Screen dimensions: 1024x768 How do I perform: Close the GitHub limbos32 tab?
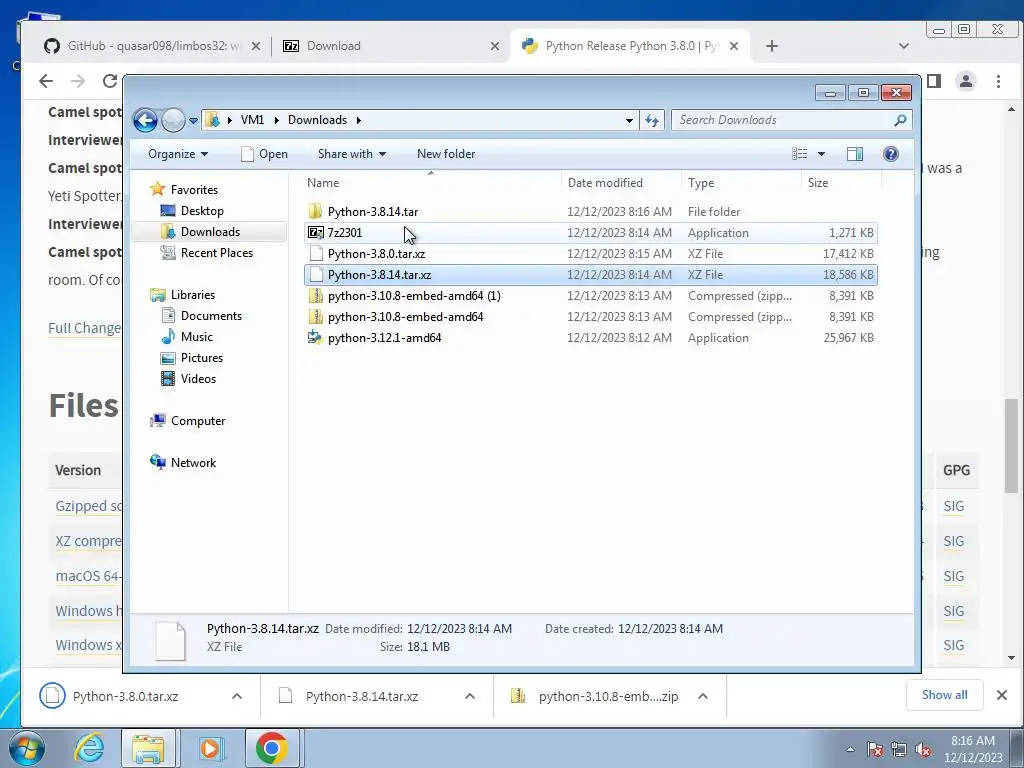point(256,46)
